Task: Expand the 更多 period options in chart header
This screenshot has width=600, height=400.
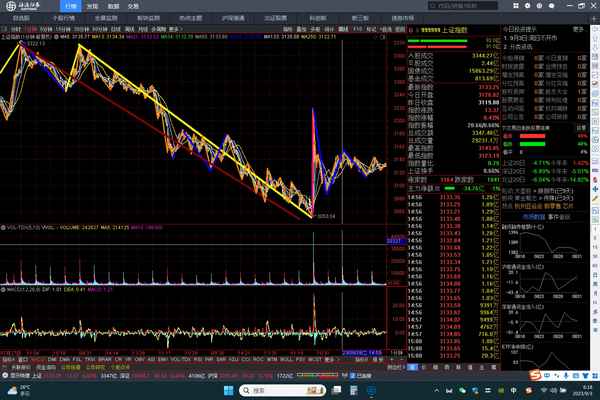Action: click(175, 30)
